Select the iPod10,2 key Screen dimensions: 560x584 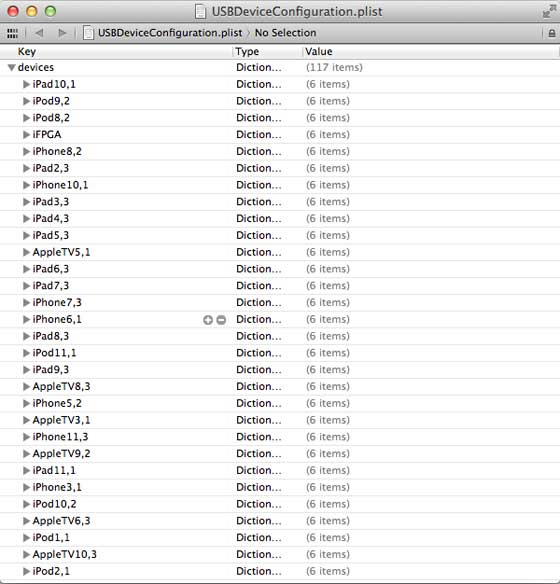point(54,504)
